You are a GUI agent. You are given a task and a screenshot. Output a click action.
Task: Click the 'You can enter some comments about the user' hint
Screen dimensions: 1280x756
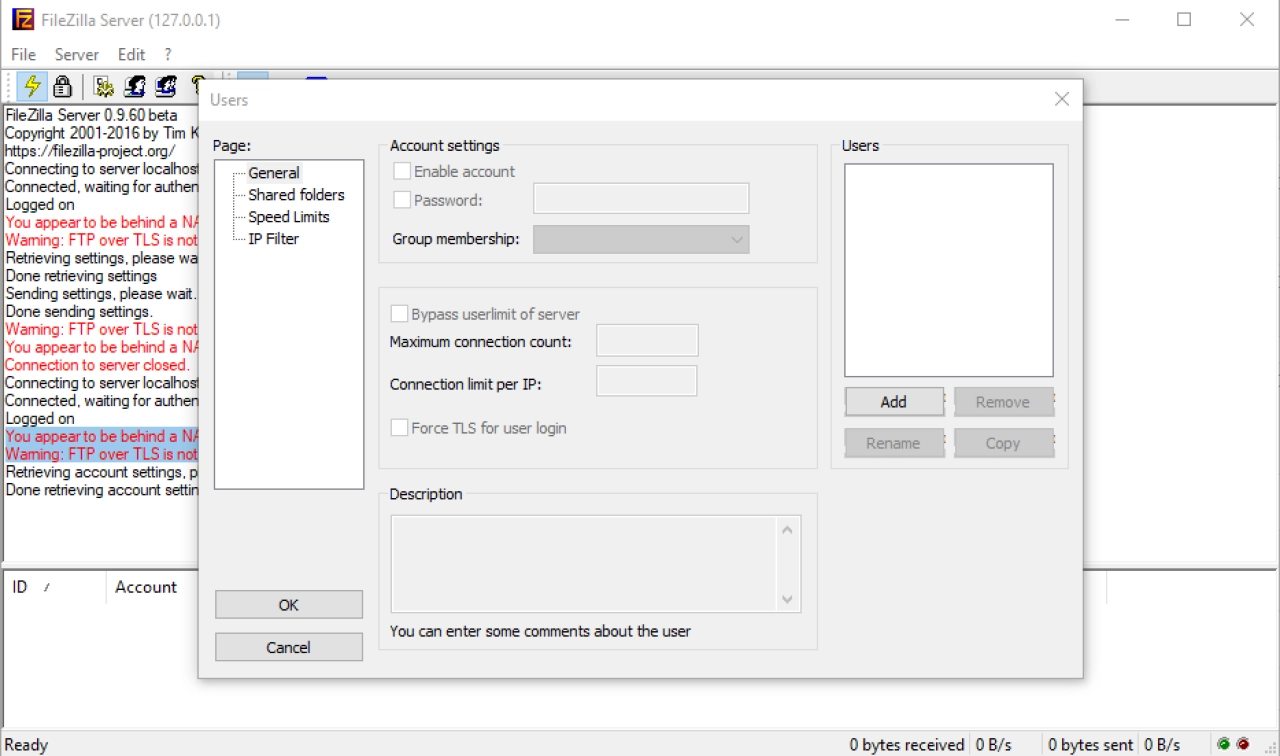pos(540,631)
